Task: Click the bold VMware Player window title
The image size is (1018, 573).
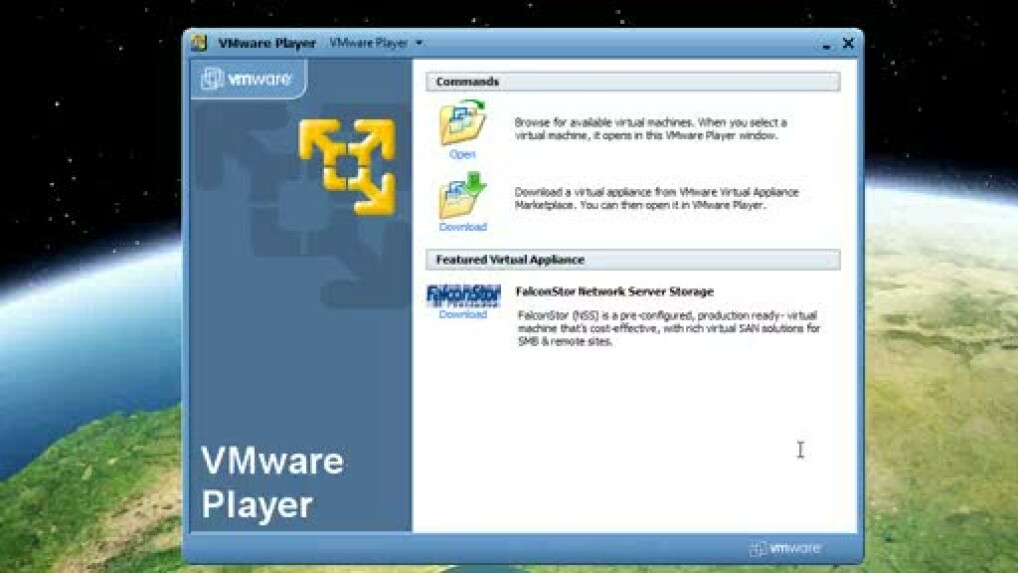Action: point(267,43)
